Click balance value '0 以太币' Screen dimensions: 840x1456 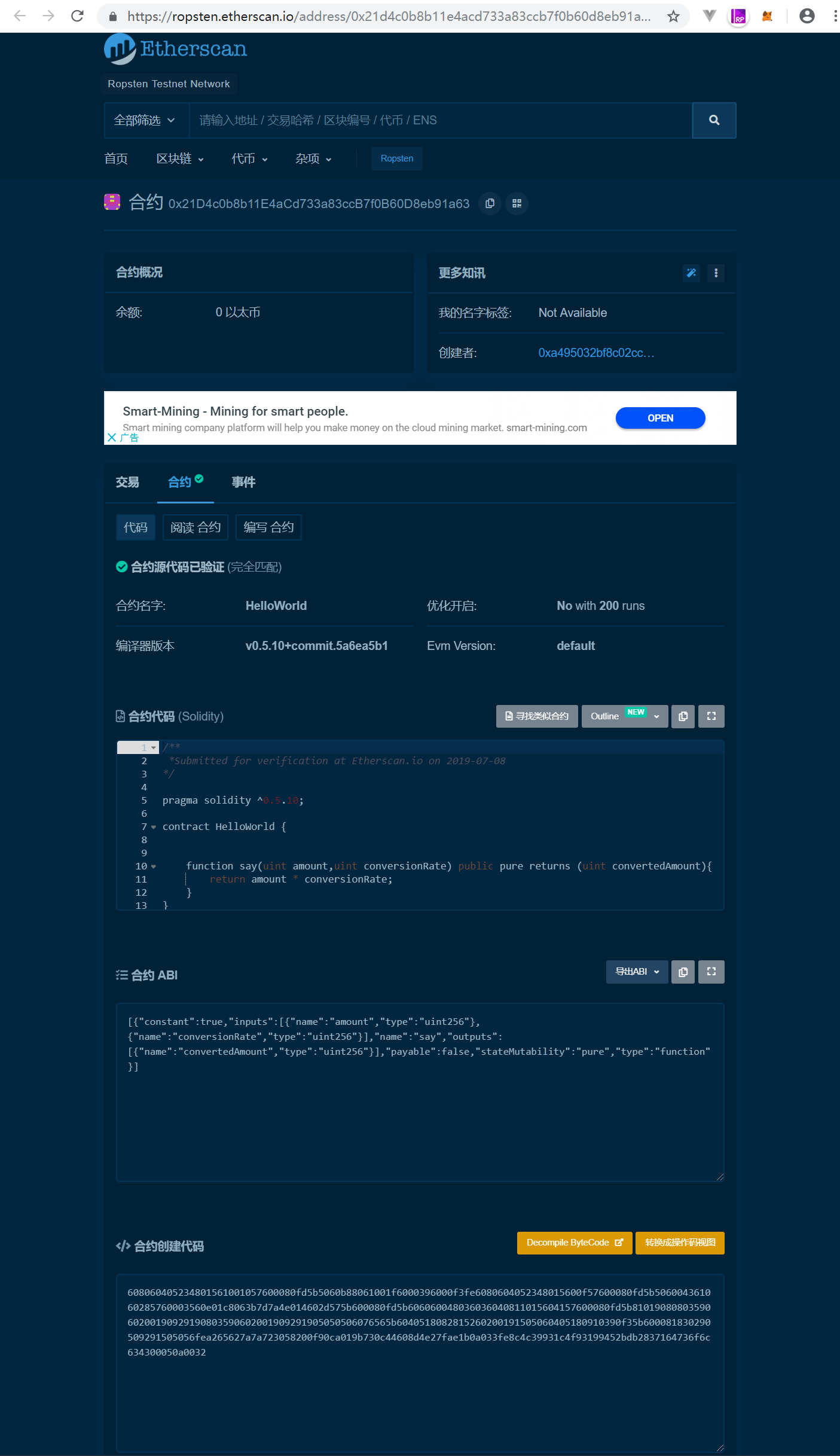[238, 312]
